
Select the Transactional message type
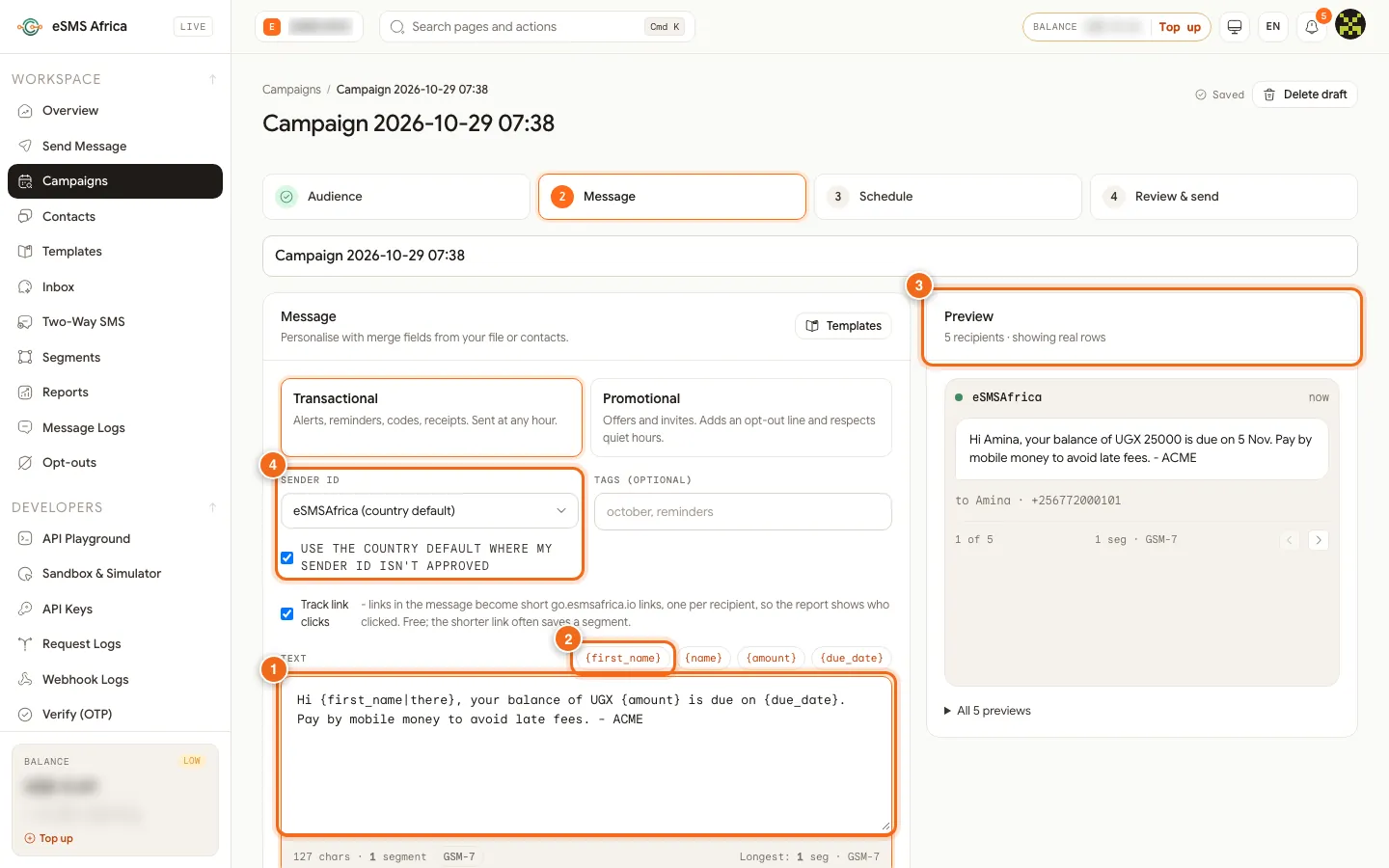coord(431,417)
